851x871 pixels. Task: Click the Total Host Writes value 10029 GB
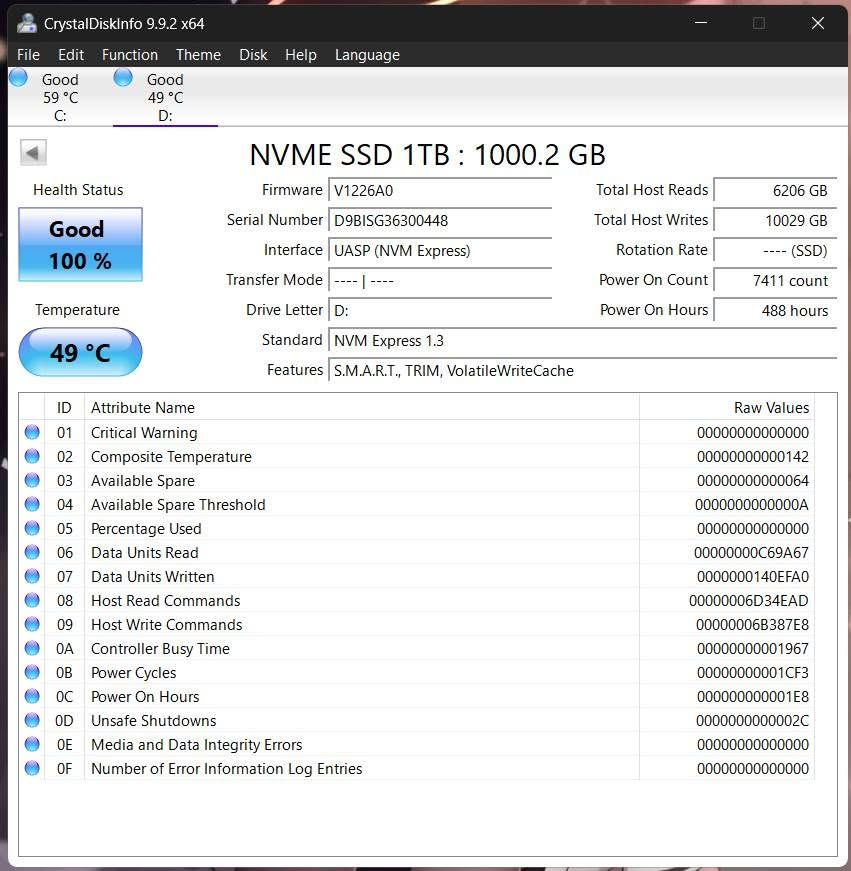point(775,221)
